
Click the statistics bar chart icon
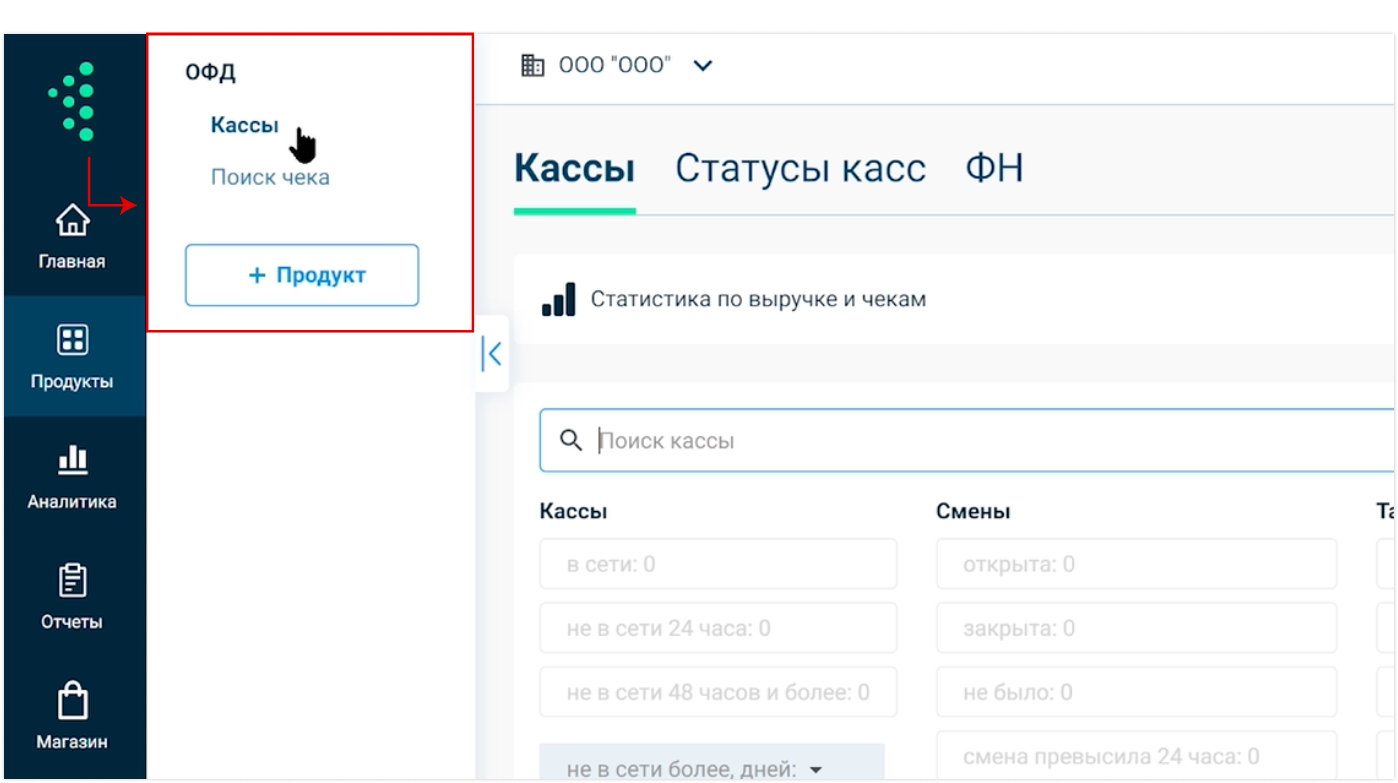click(558, 299)
